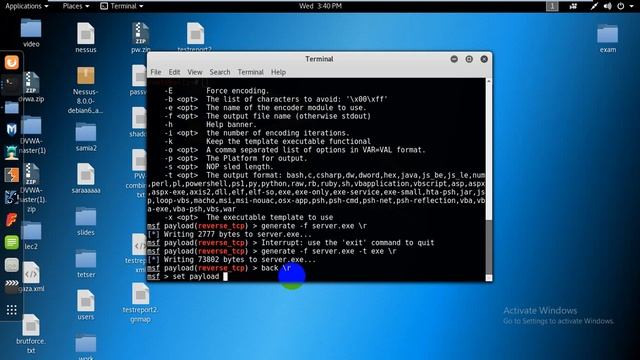Click the workspace indicator 1
This screenshot has height=360, width=640.
click(x=552, y=6)
